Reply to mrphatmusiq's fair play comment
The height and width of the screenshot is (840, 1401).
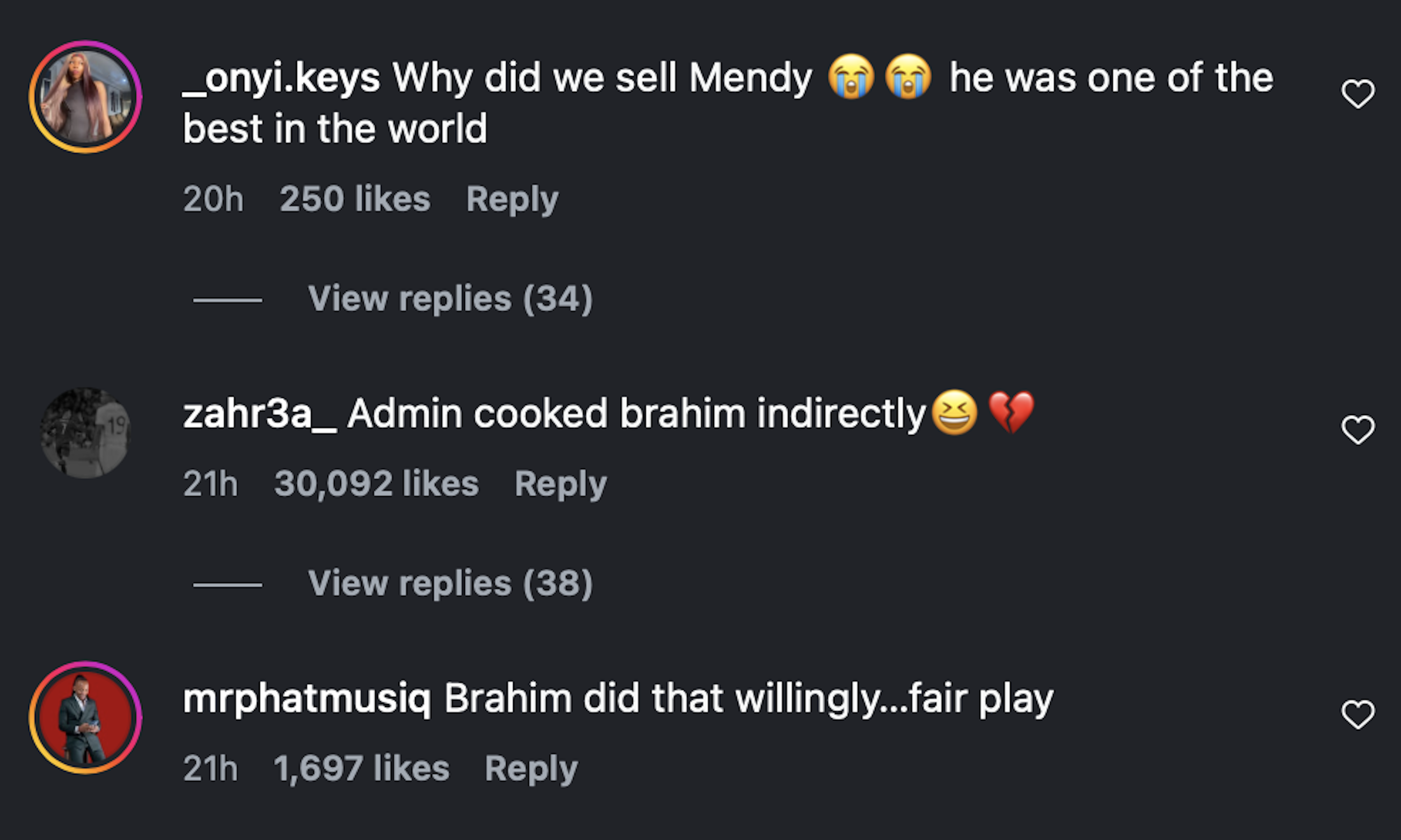pyautogui.click(x=531, y=769)
